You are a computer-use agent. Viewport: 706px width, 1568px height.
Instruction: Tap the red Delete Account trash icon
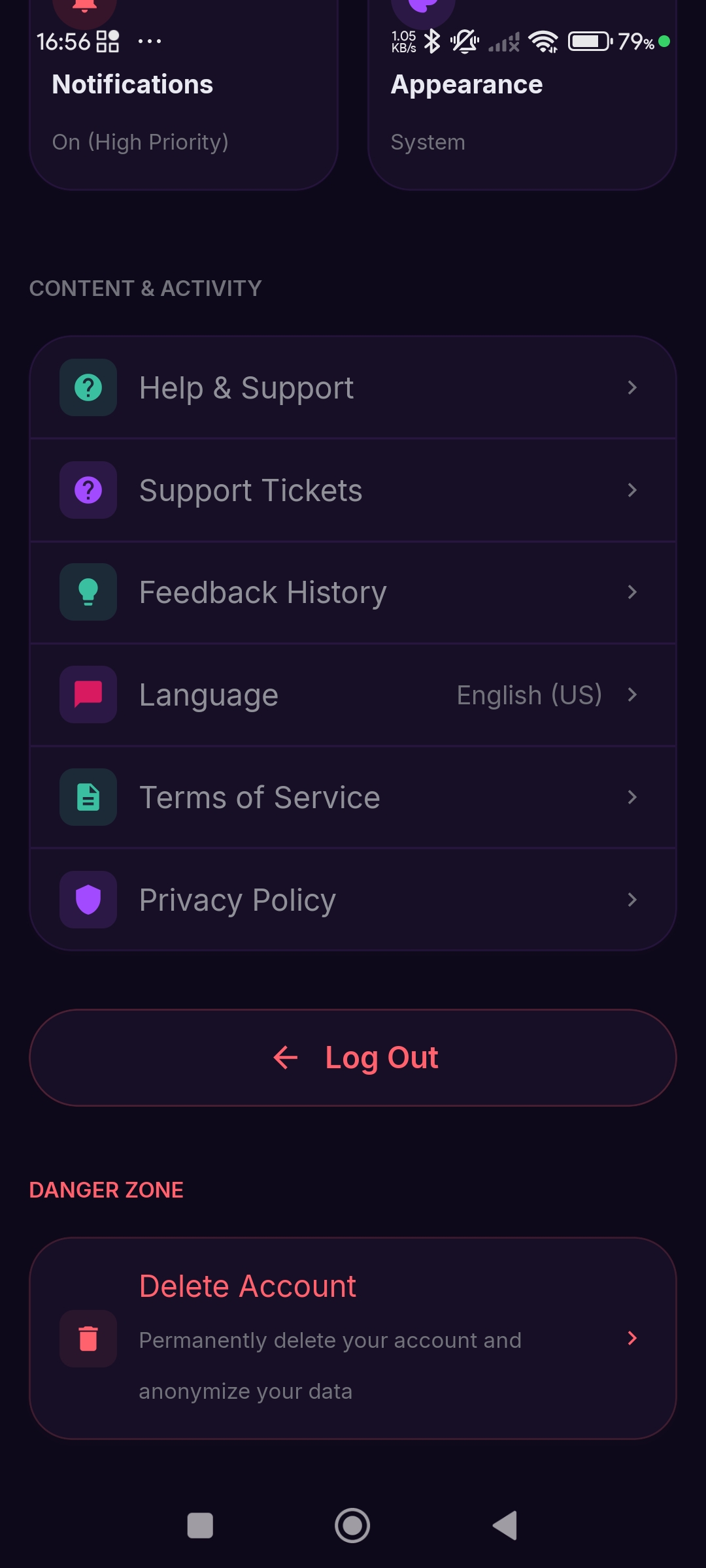pyautogui.click(x=88, y=1339)
